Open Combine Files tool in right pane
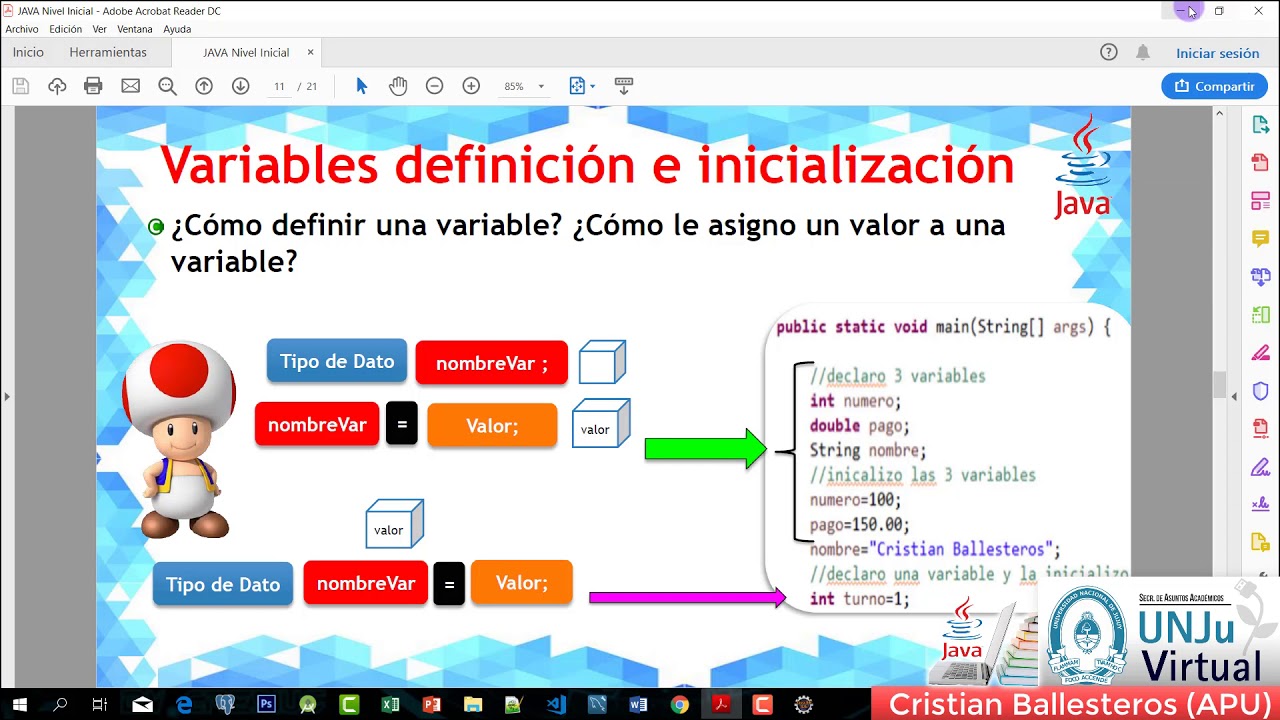 (x=1260, y=276)
